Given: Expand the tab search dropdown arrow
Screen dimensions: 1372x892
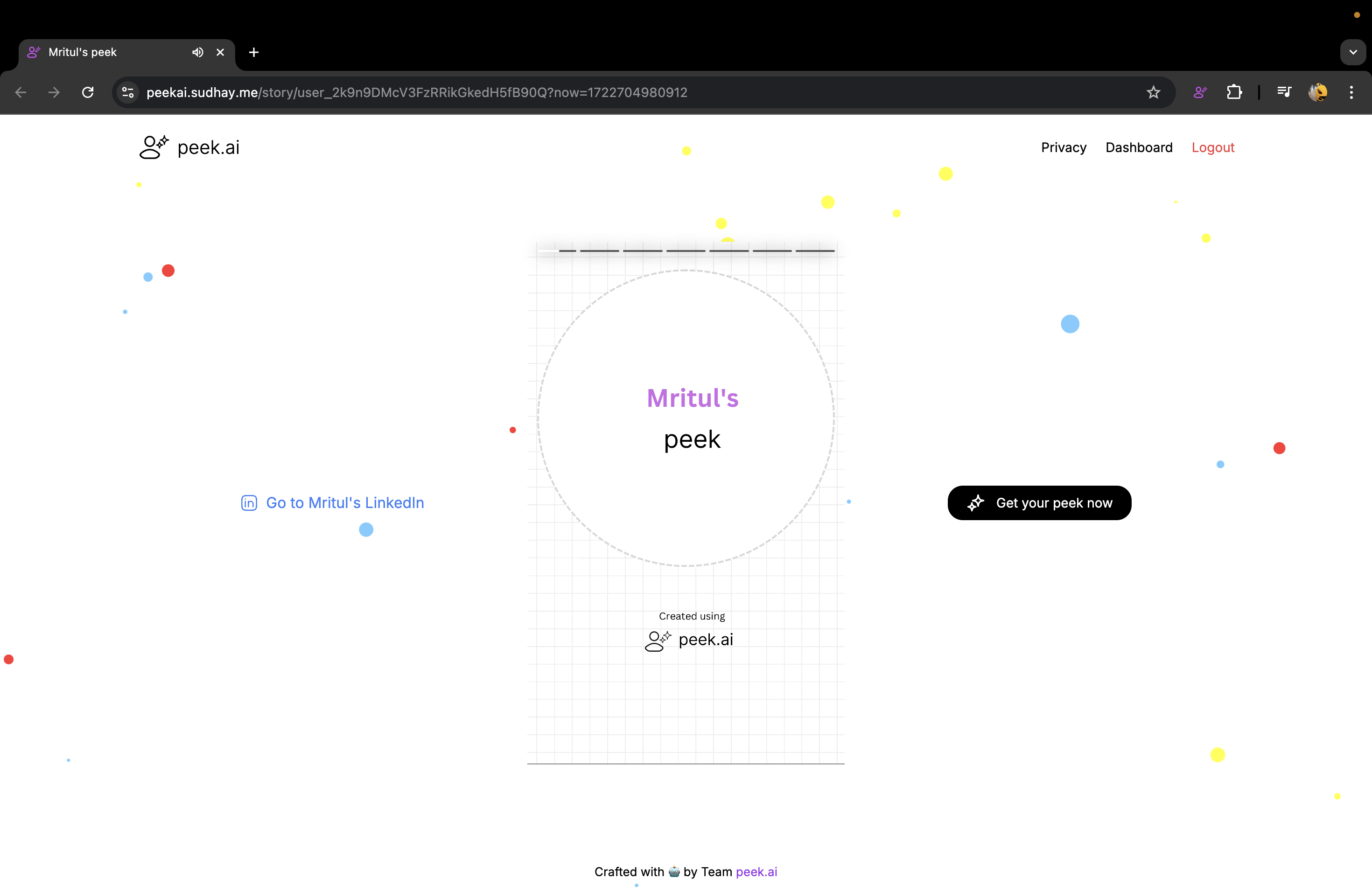Looking at the screenshot, I should (1352, 52).
